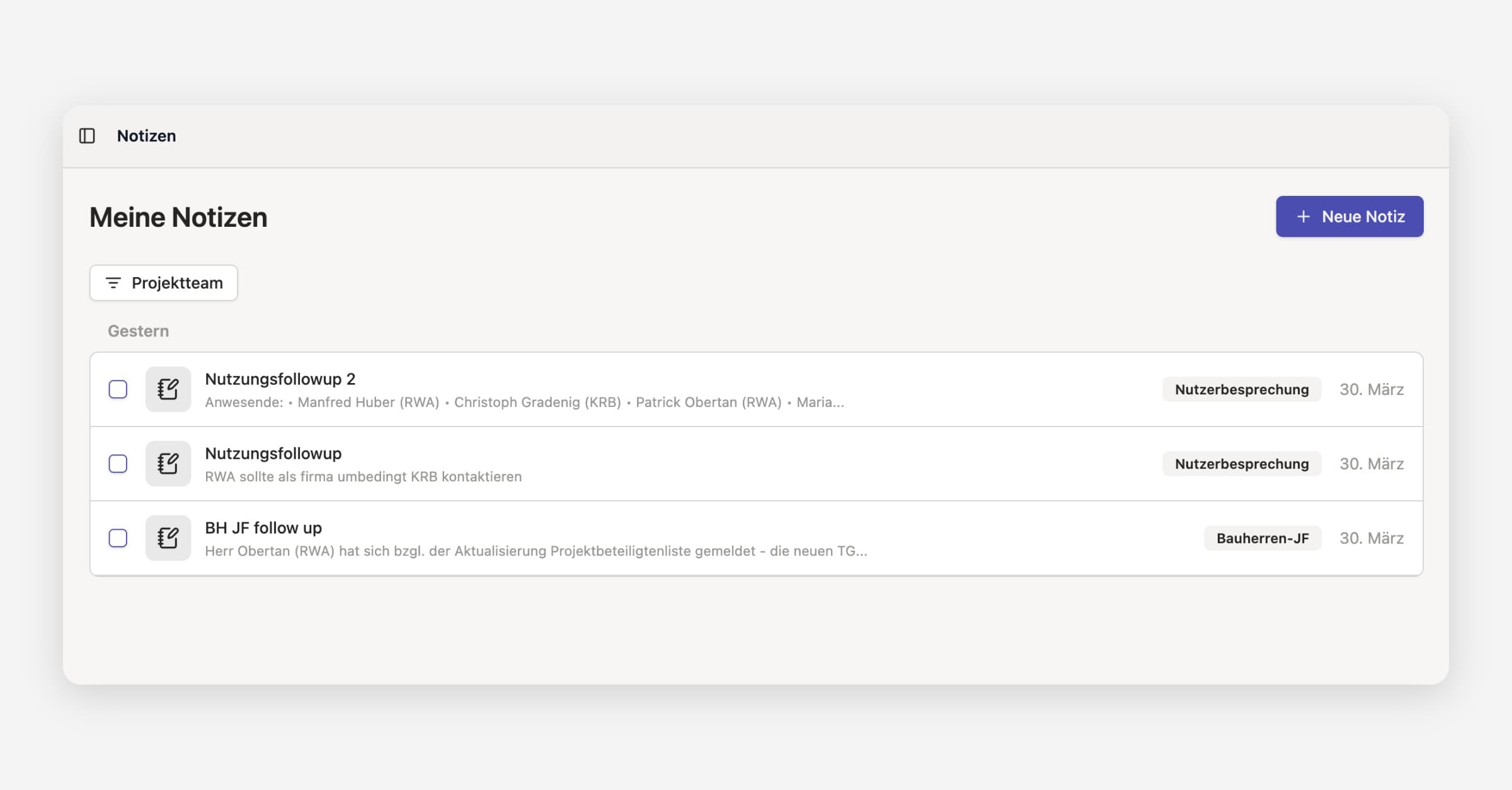
Task: Click the Notizen header title
Action: click(146, 135)
